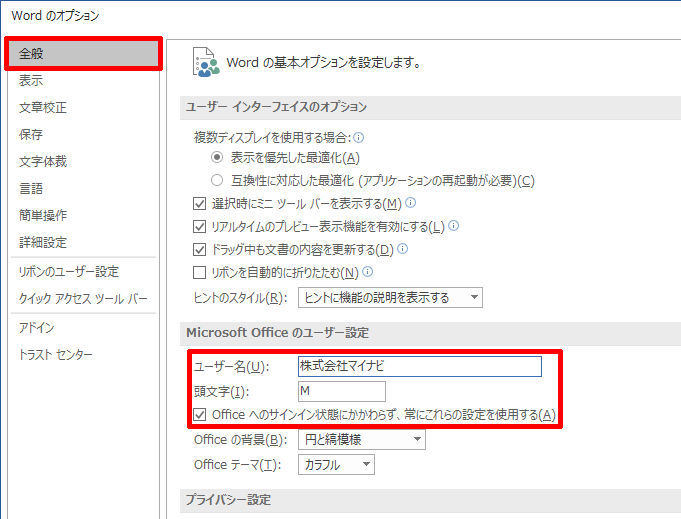
Task: Click the Word のオプション title text
Action: click(x=55, y=16)
